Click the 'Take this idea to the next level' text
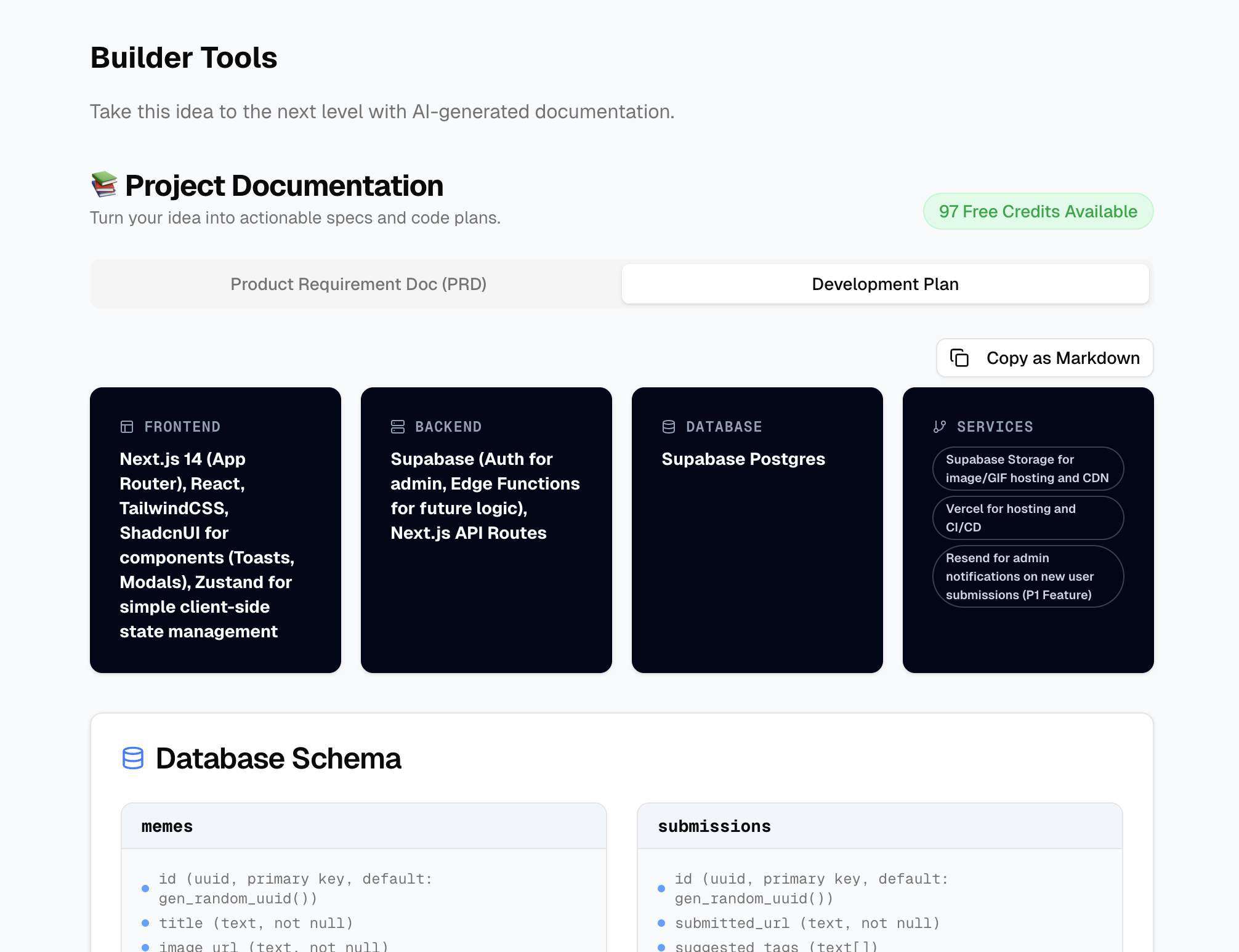The height and width of the screenshot is (952, 1239). (x=382, y=111)
